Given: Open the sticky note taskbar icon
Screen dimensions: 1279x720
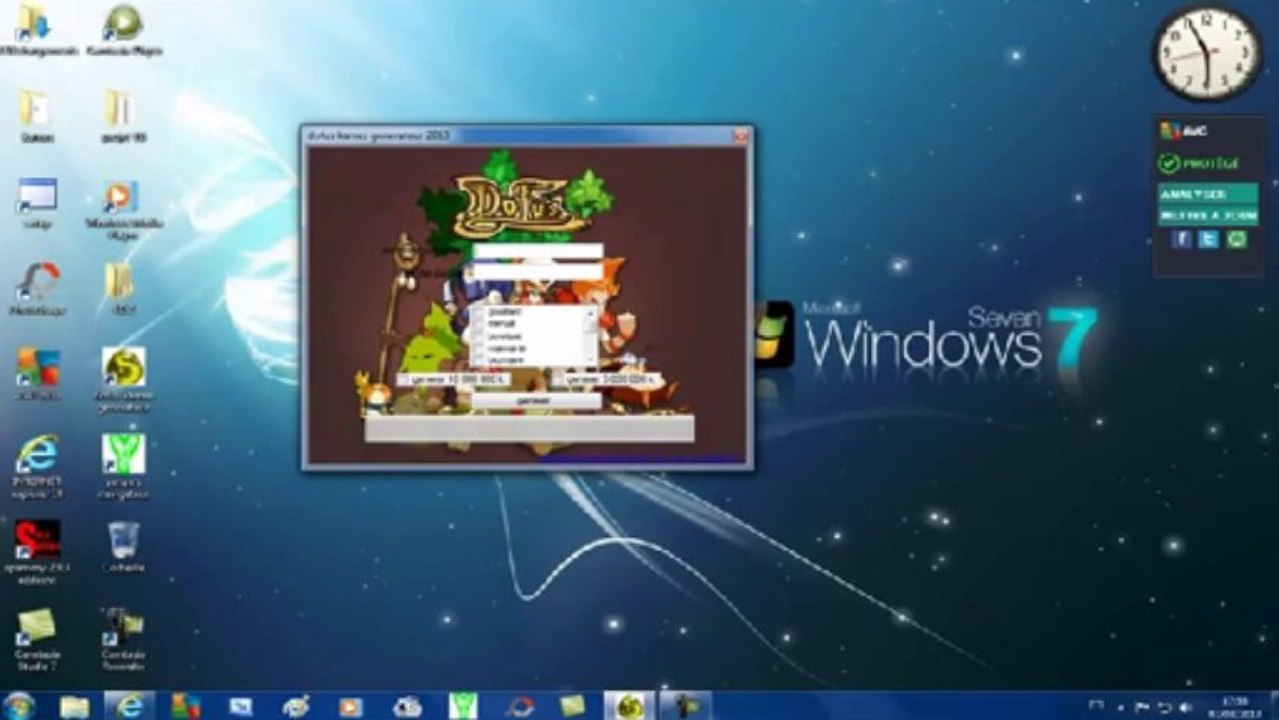Looking at the screenshot, I should [x=573, y=706].
